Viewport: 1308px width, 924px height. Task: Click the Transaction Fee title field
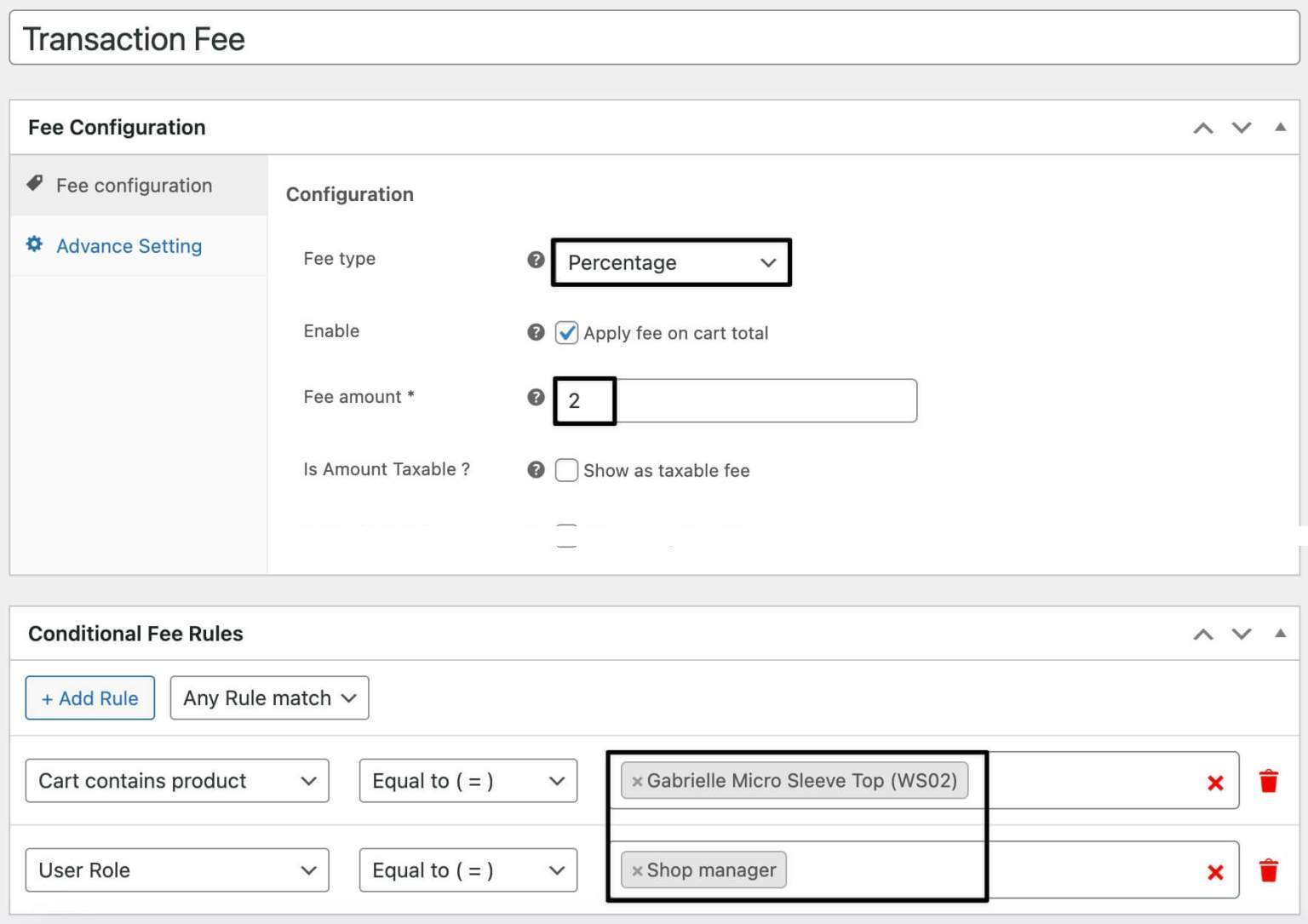[341, 37]
